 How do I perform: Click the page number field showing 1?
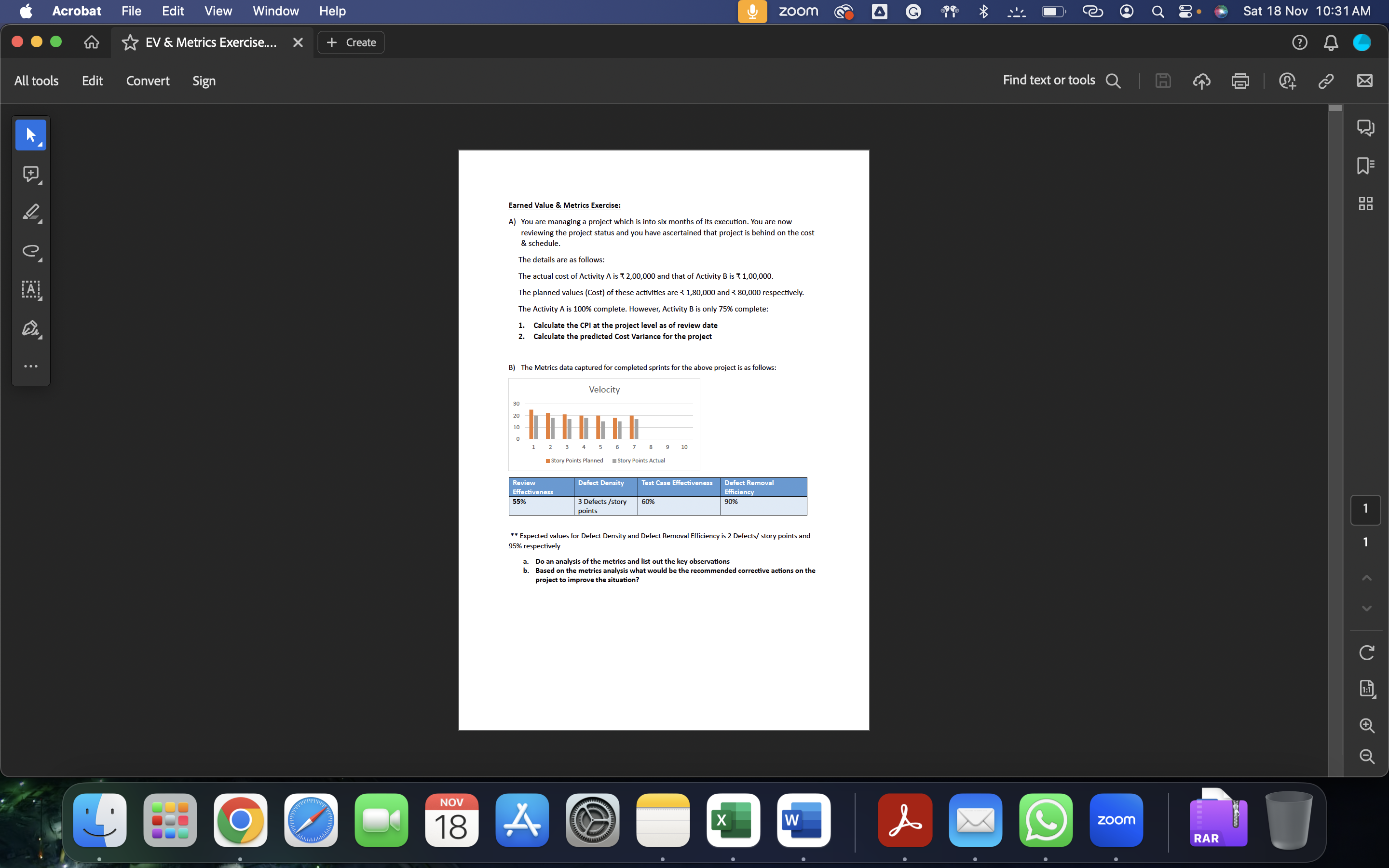[1366, 510]
